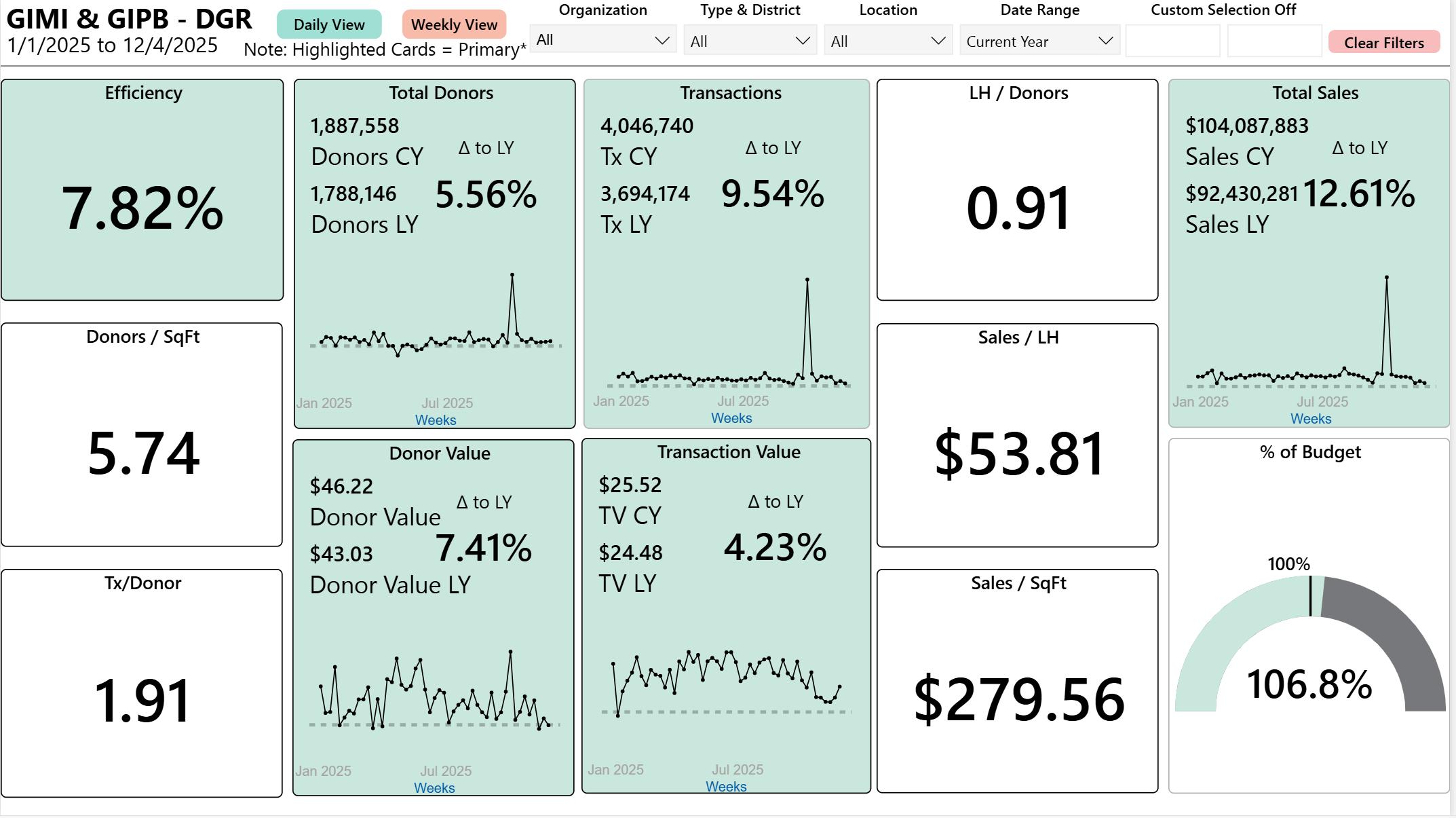Open the Organization dropdown

[x=602, y=40]
